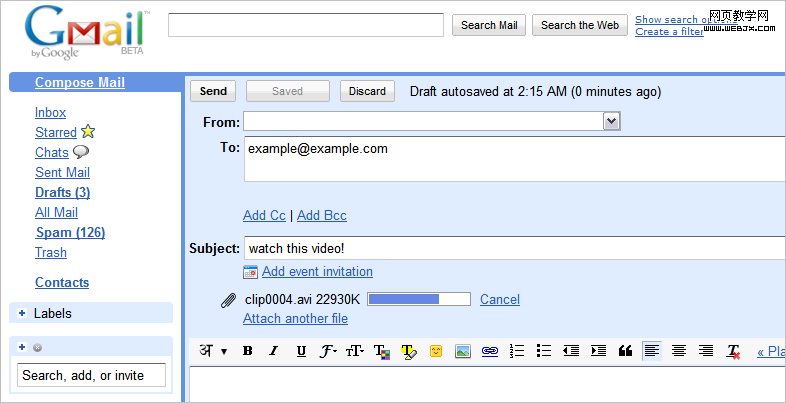
Task: Click in the Subject field
Action: click(x=510, y=248)
